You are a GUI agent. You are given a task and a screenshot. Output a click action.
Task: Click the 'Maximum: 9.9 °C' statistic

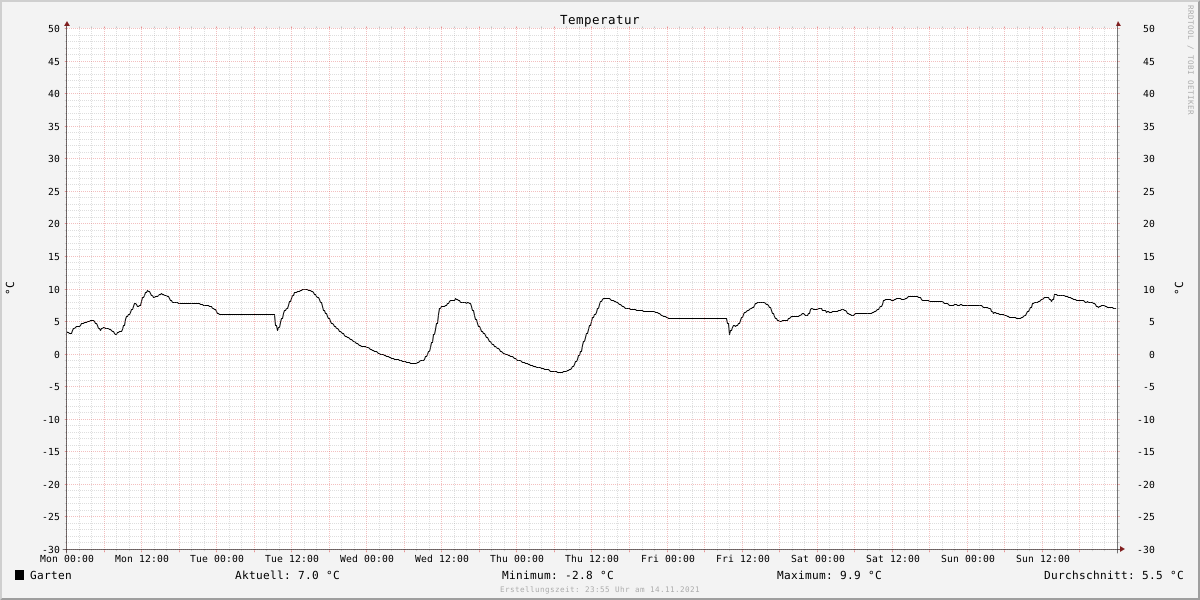point(829,575)
